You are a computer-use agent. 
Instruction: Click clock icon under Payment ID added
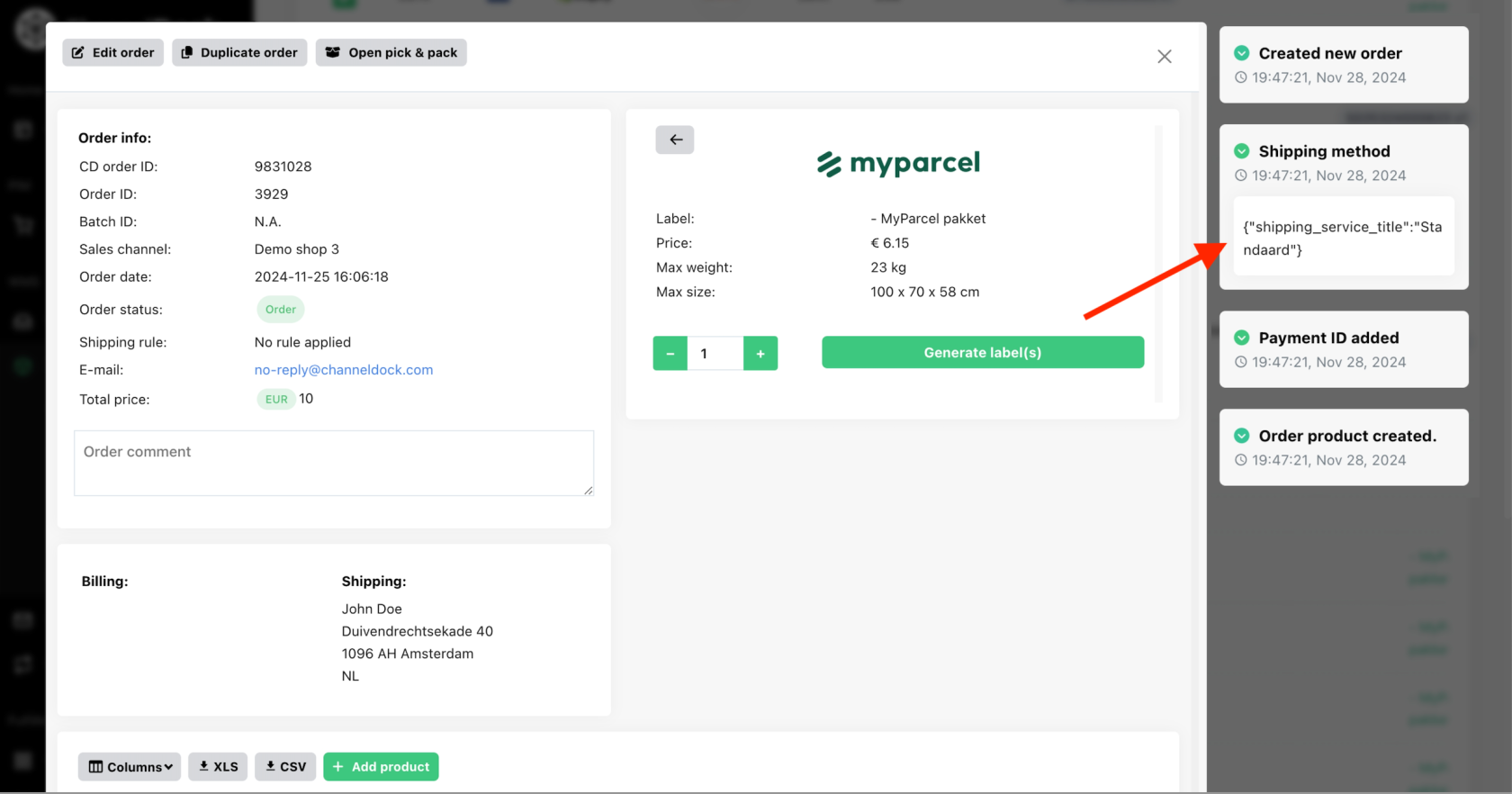(1241, 362)
